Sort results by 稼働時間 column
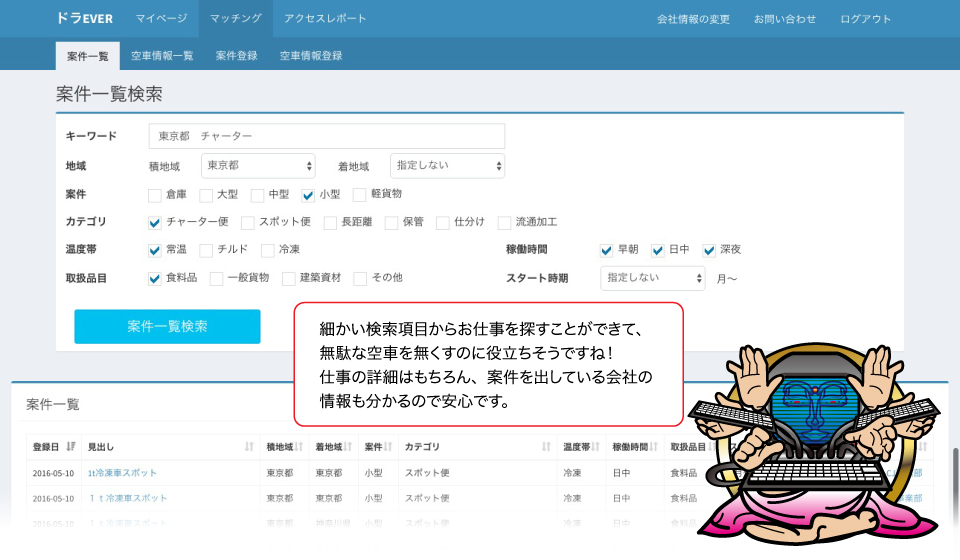 (635, 446)
